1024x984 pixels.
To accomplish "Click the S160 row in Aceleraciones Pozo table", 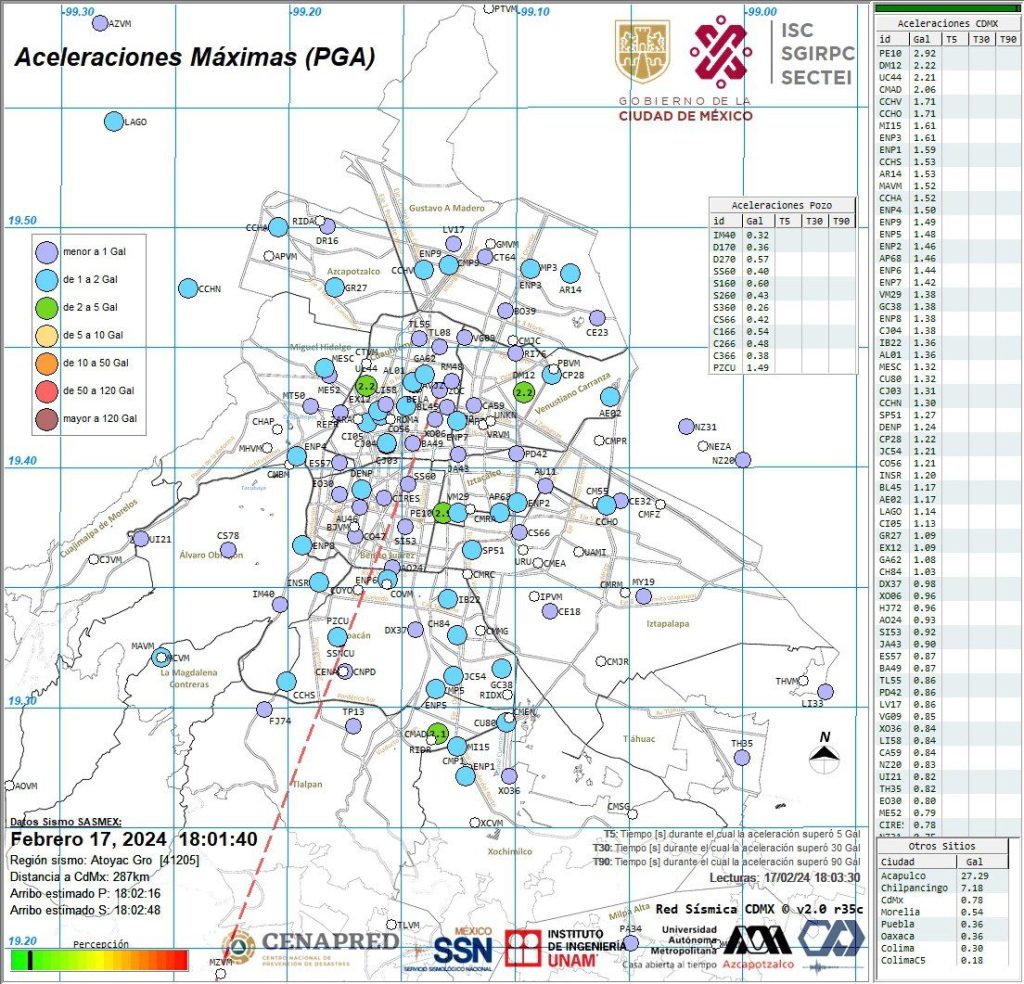I will (x=782, y=283).
